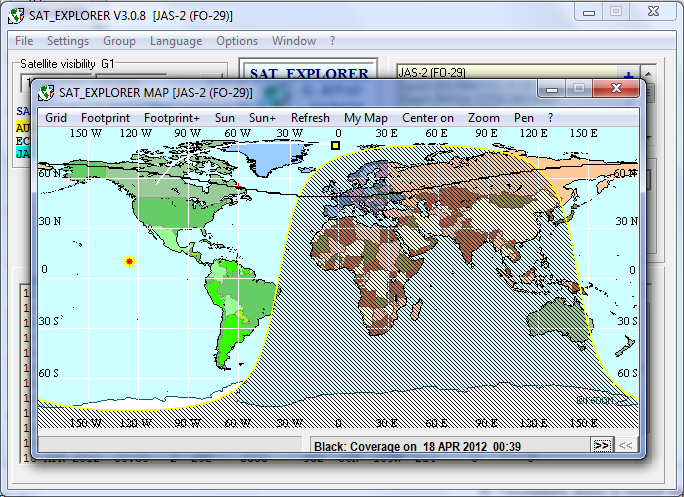Viewport: 684px width, 497px height.
Task: Open the map window's ? help menu
Action: (x=550, y=118)
